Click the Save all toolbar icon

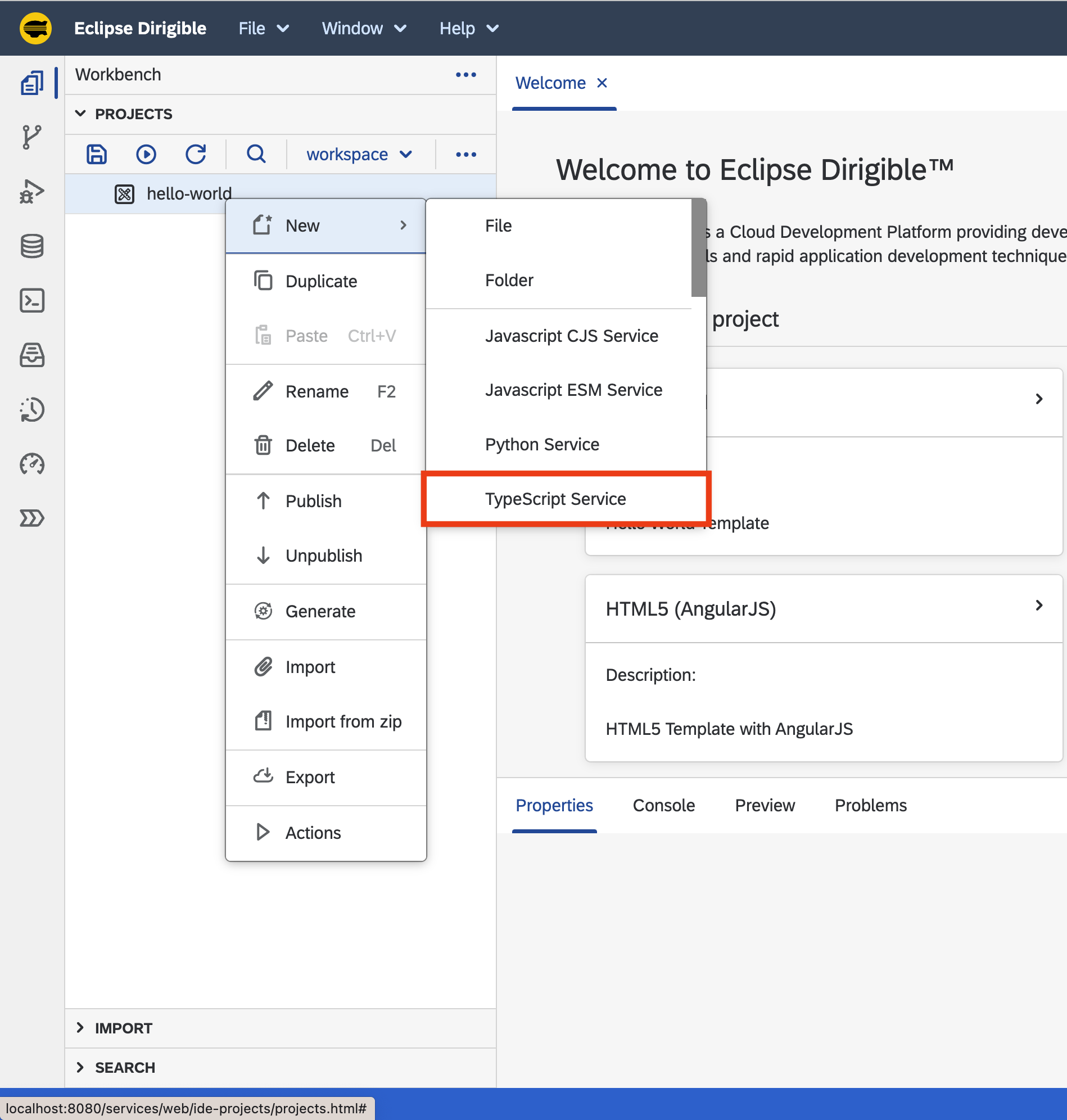pyautogui.click(x=97, y=154)
